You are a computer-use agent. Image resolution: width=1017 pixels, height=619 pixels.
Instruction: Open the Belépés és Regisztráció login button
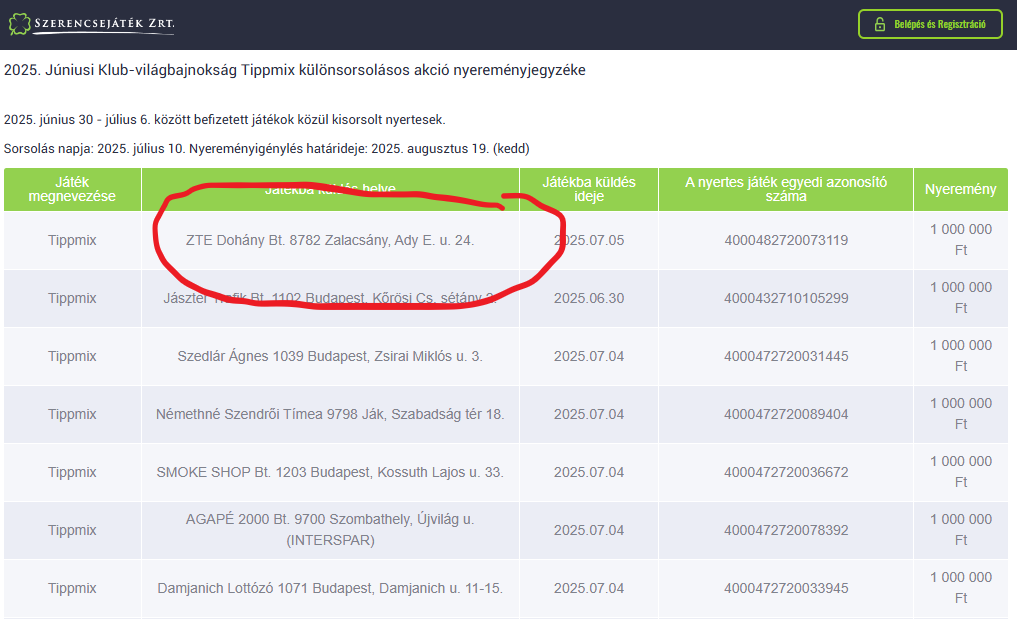(x=930, y=25)
